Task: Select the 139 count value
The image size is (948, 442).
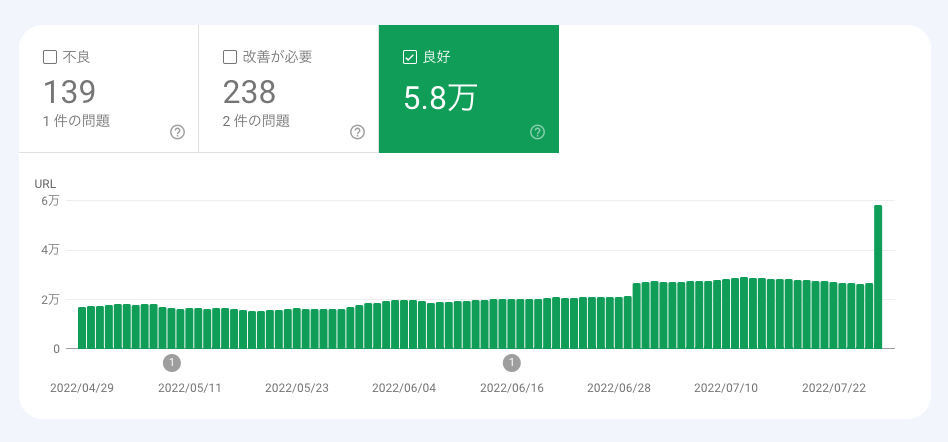Action: [70, 93]
